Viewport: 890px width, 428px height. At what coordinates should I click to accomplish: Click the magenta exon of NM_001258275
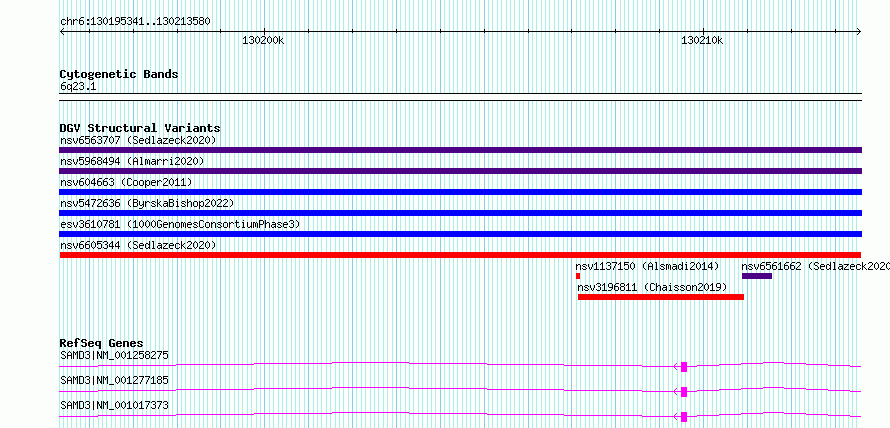point(684,367)
